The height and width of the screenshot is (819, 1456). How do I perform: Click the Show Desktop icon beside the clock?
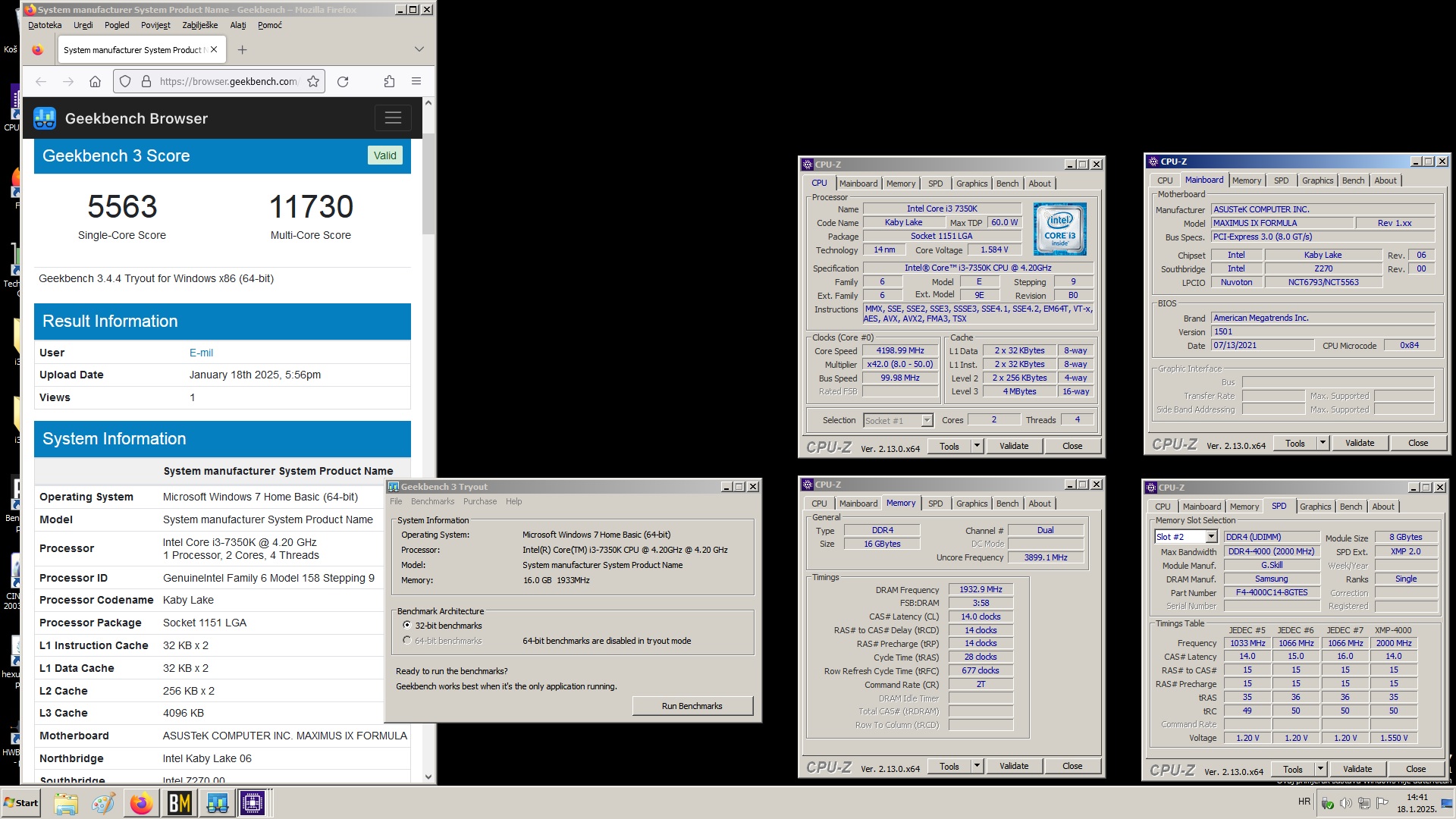1447,803
